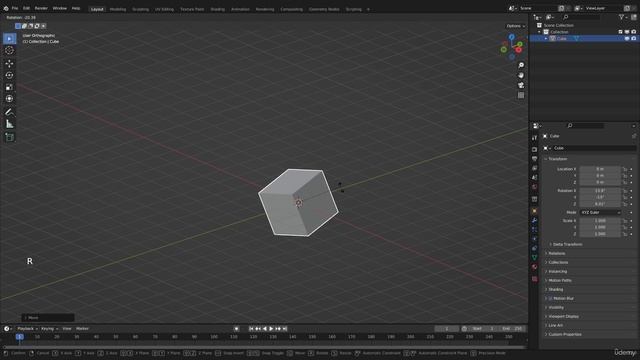Toggle Location X lock icon
This screenshot has width=640, height=360.
pyautogui.click(x=625, y=169)
